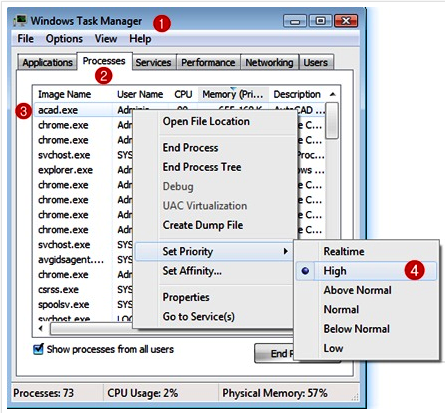Minimize the Task Manager window
Image resolution: width=445 pixels, height=413 pixels.
(x=295, y=21)
